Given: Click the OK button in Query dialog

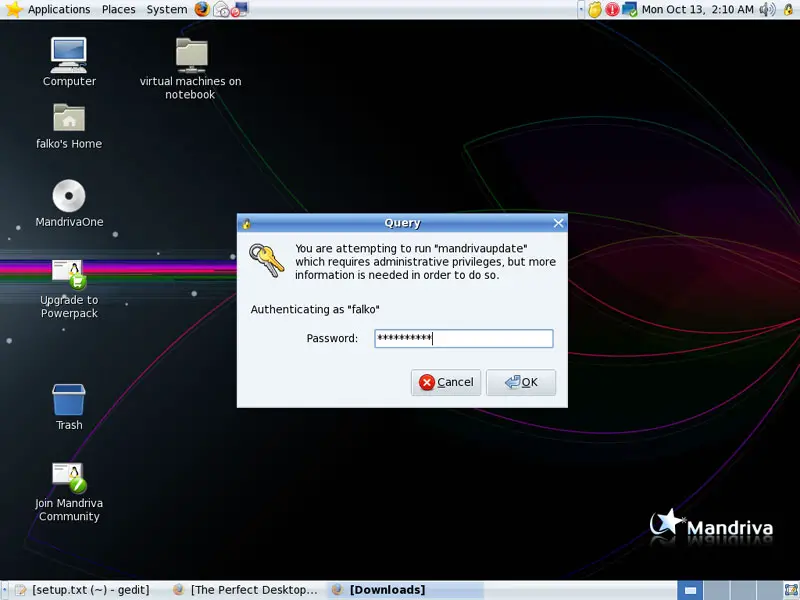Looking at the screenshot, I should tap(520, 382).
